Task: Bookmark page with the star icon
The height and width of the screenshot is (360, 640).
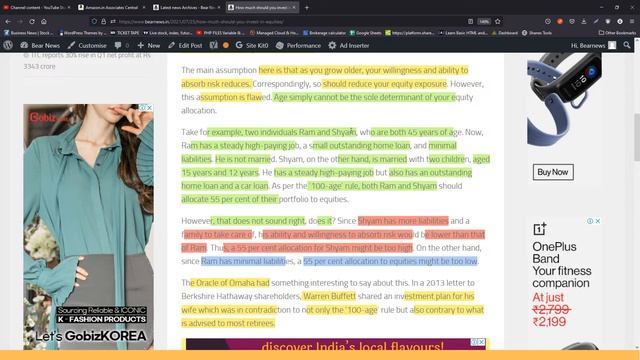Action: 498,21
